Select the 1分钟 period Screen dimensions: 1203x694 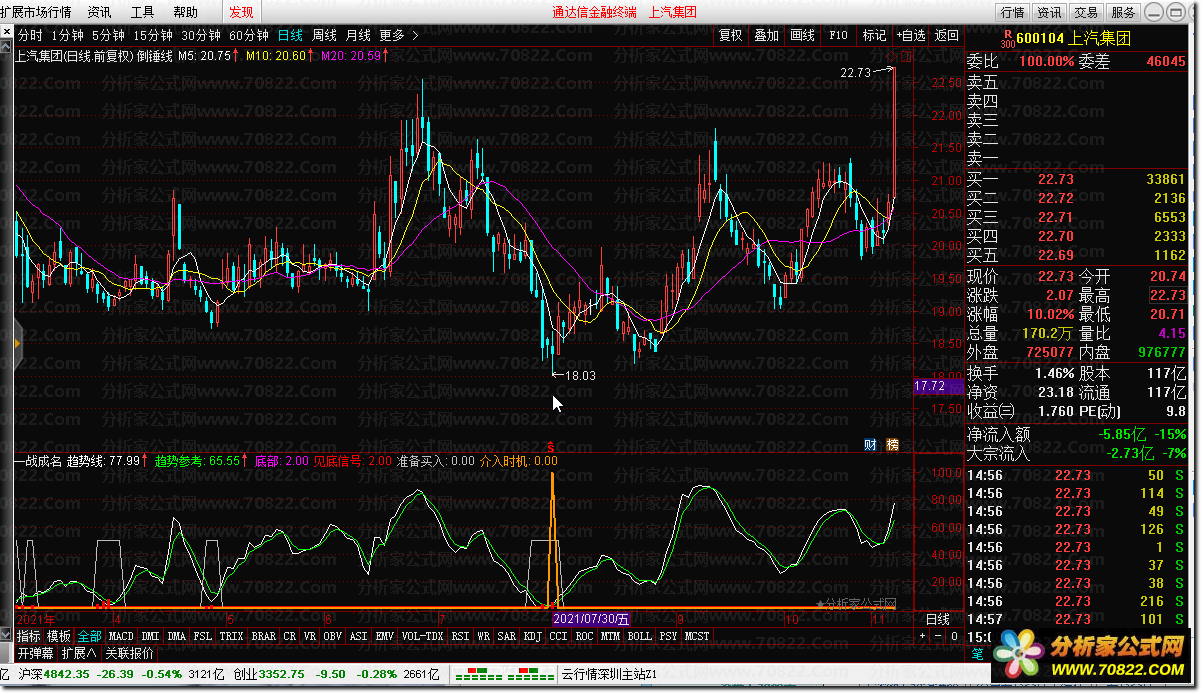coord(67,35)
